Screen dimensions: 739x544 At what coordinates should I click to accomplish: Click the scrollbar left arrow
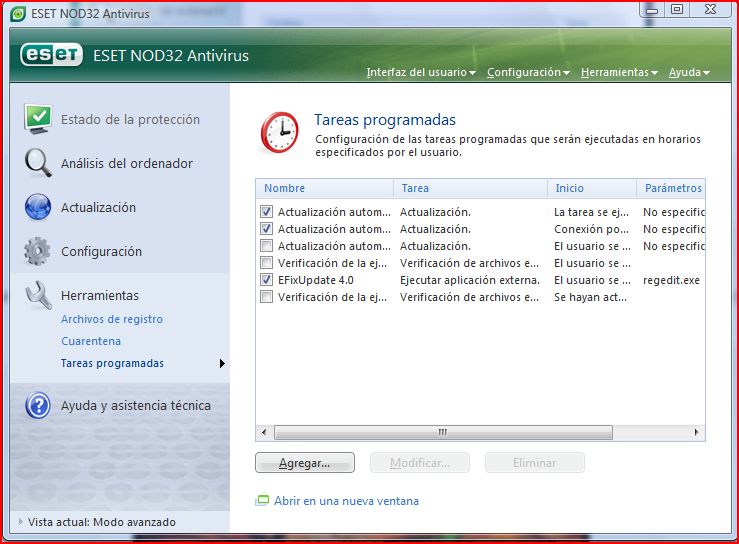[x=264, y=432]
